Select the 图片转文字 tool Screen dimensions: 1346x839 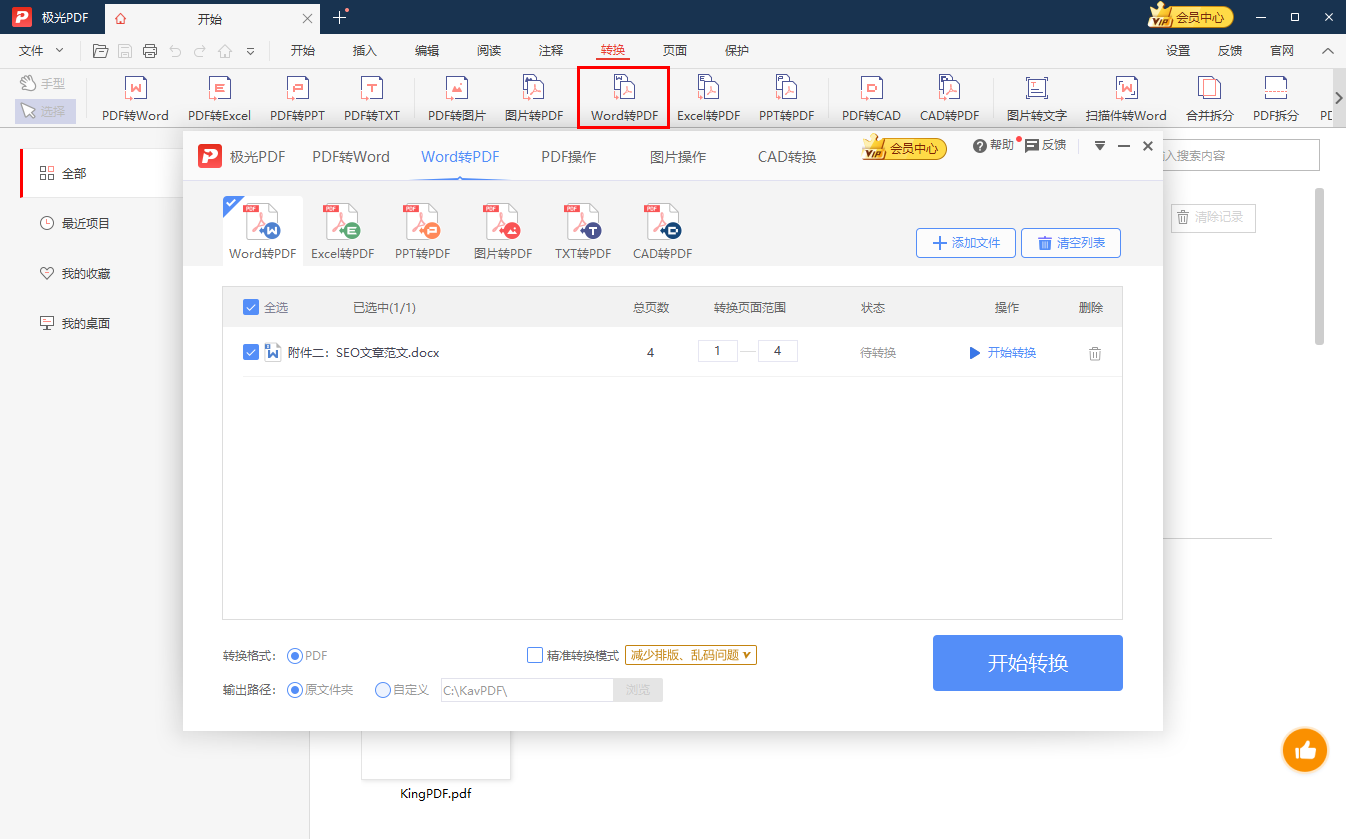click(1036, 97)
